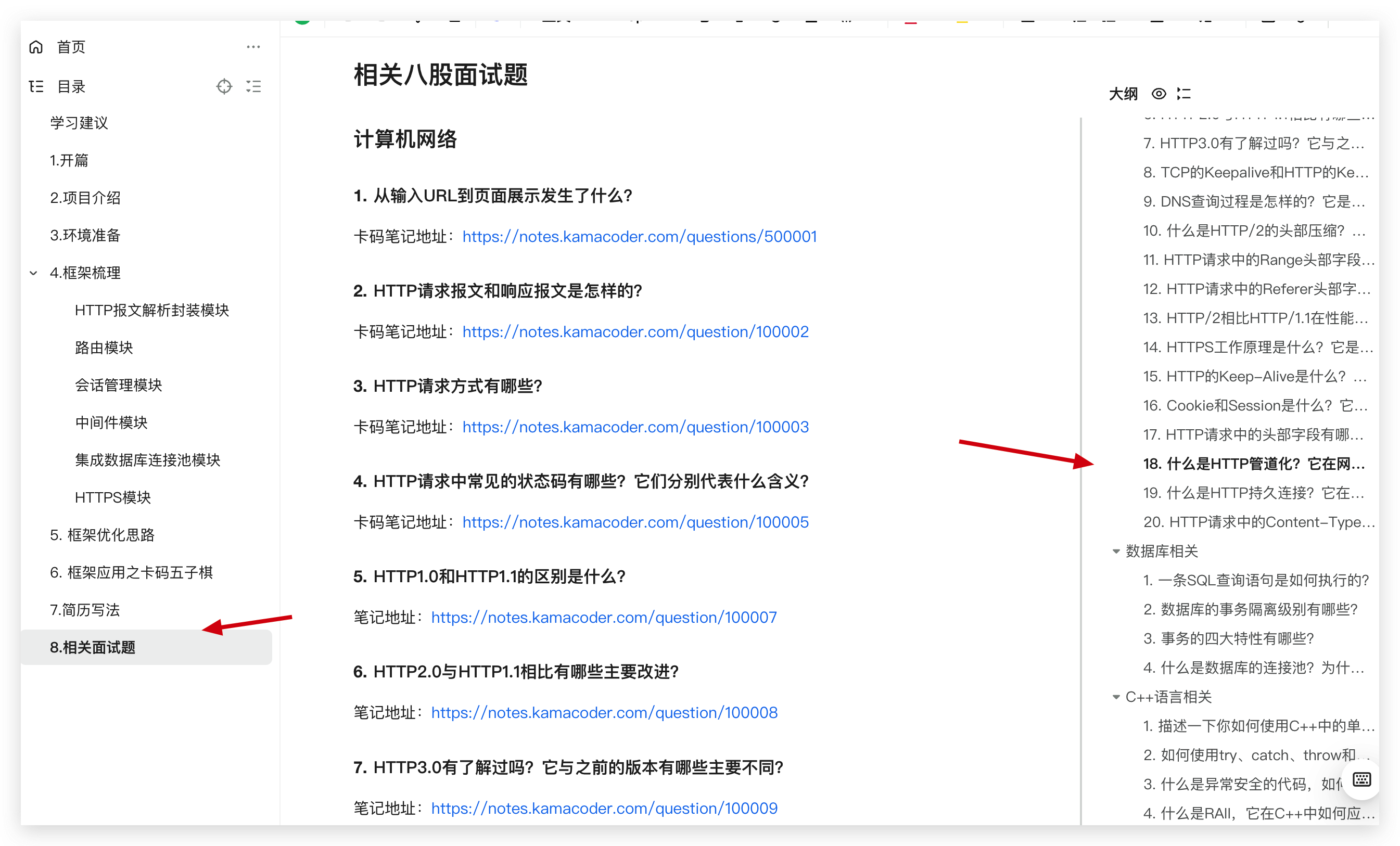This screenshot has width=1400, height=846.
Task: Select 中间件模块 in the directory
Action: point(111,422)
